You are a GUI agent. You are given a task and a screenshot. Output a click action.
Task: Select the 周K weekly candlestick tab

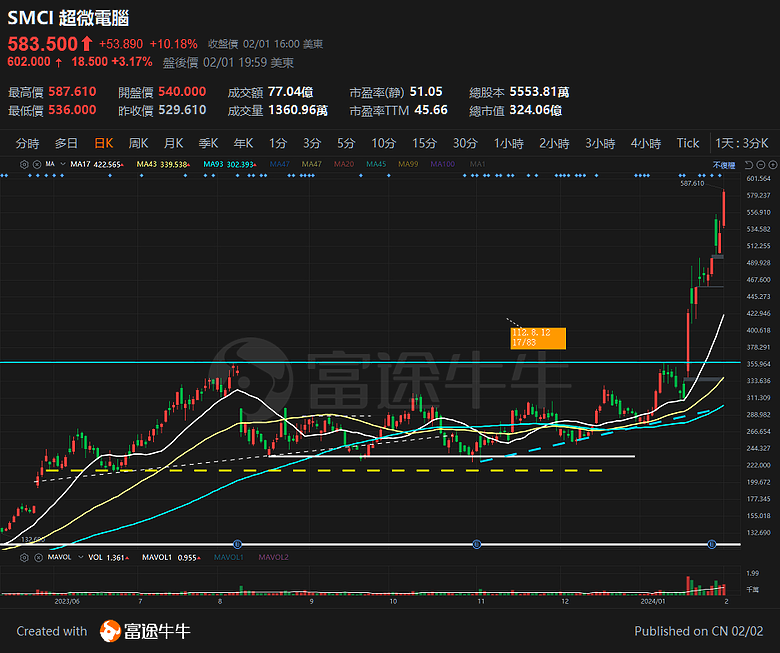click(x=138, y=144)
